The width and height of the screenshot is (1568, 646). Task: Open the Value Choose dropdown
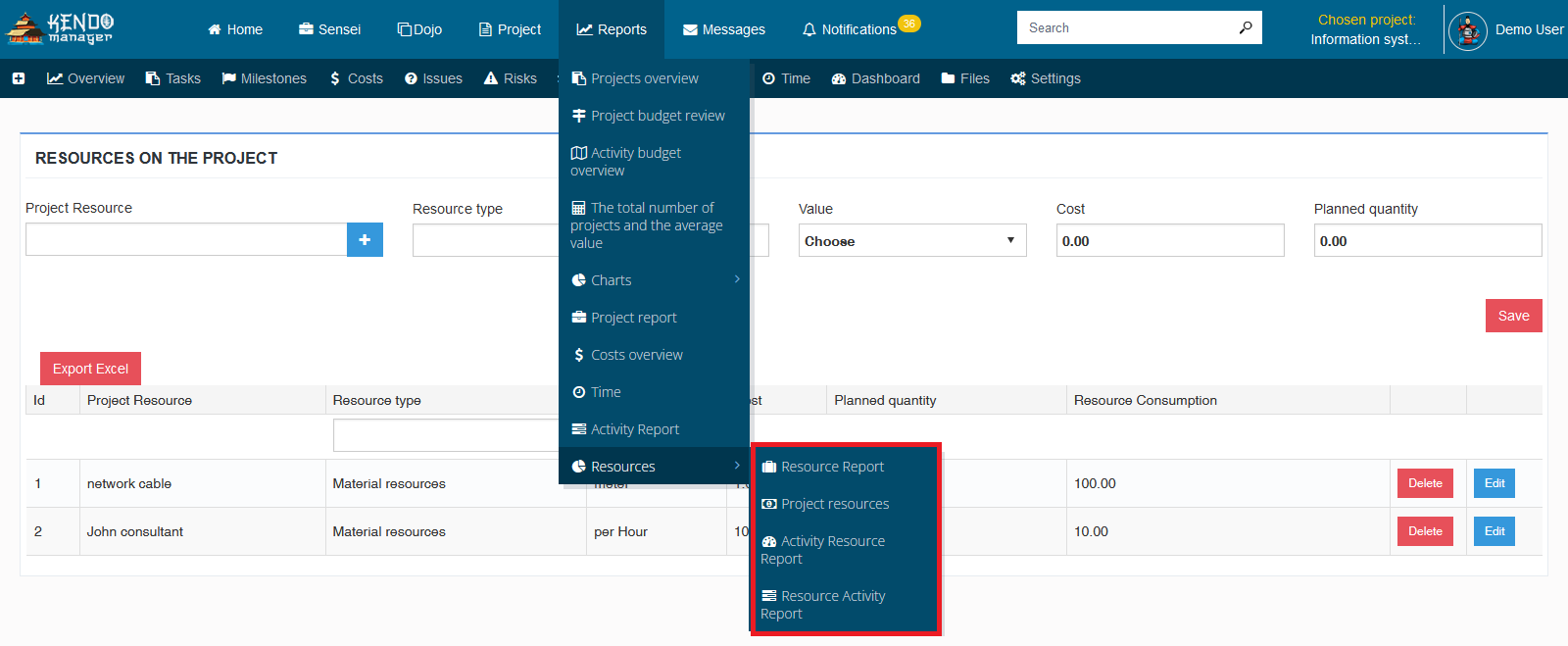tap(912, 241)
